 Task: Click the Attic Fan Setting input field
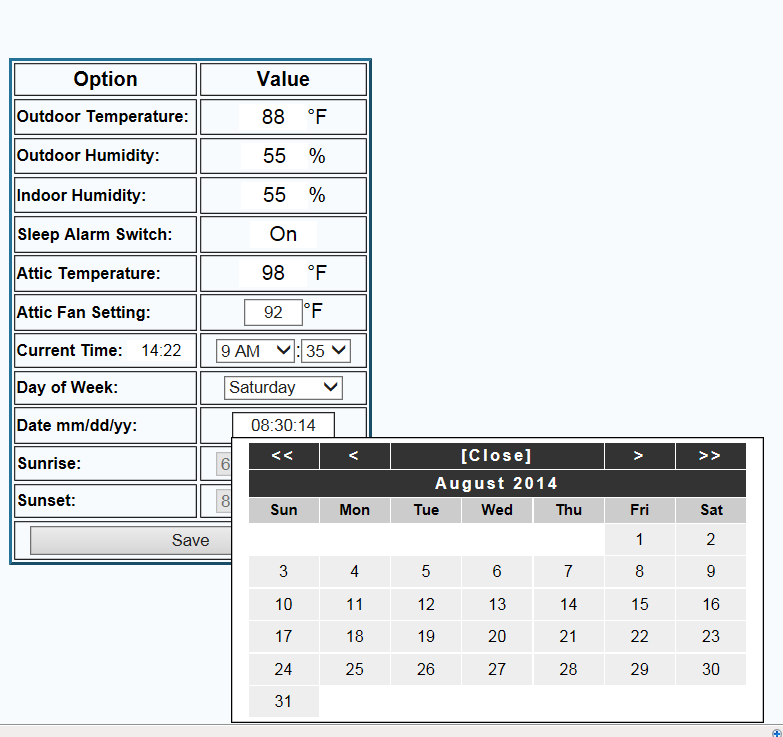(x=273, y=313)
